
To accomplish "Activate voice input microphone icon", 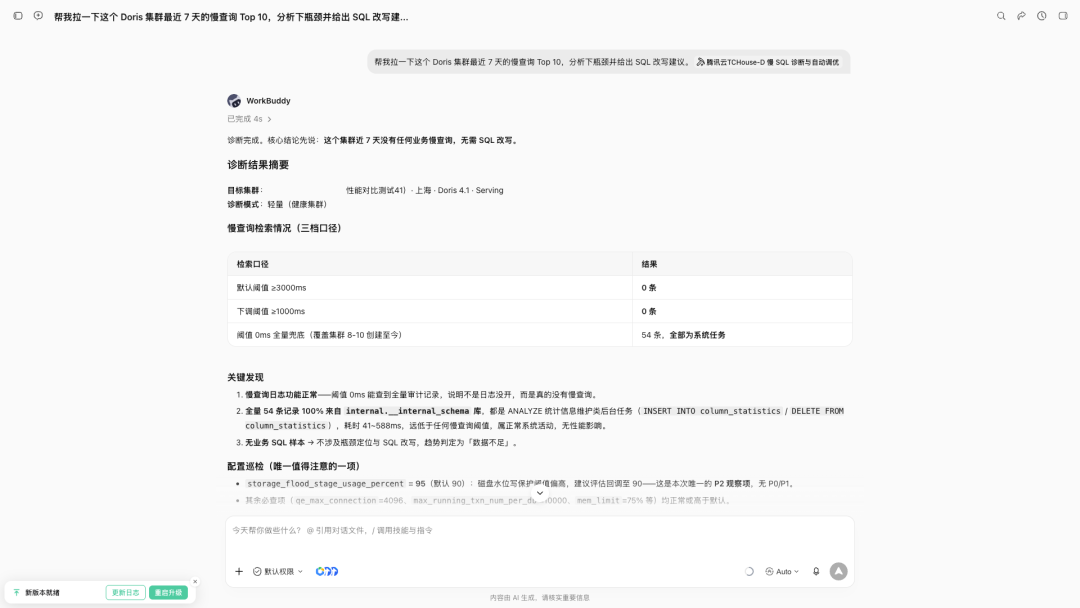I will click(x=816, y=572).
